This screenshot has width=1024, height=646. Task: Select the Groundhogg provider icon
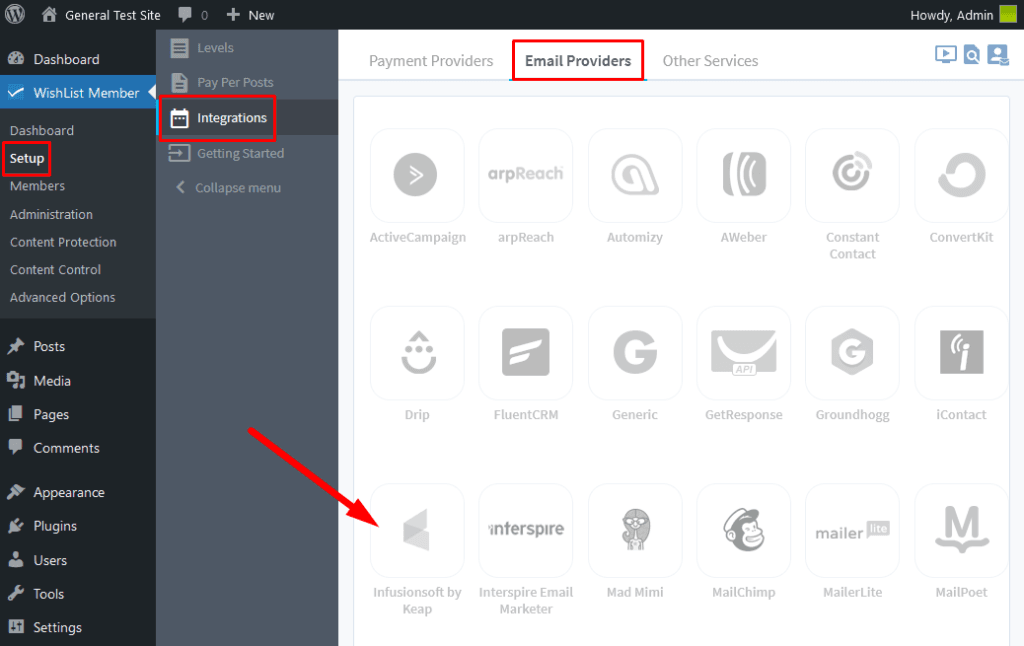[852, 353]
